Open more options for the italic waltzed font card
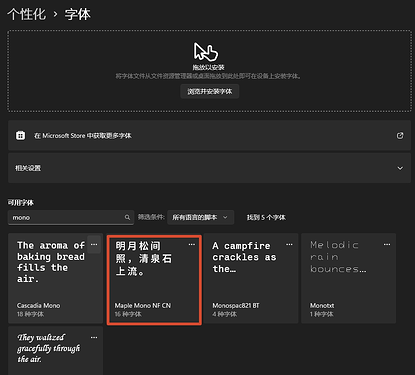The height and width of the screenshot is (375, 415). (94, 337)
